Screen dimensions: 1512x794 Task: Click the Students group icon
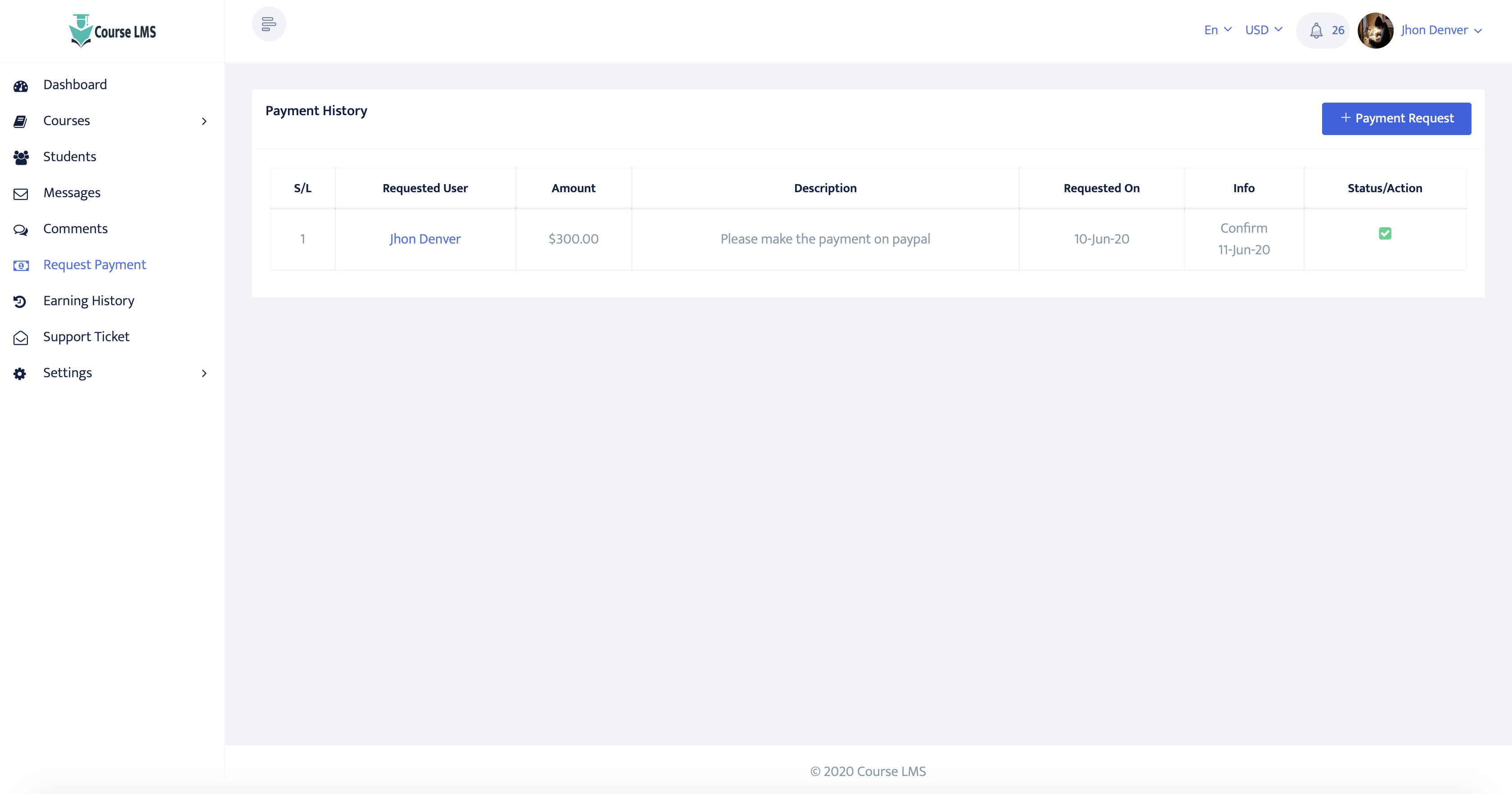tap(21, 158)
